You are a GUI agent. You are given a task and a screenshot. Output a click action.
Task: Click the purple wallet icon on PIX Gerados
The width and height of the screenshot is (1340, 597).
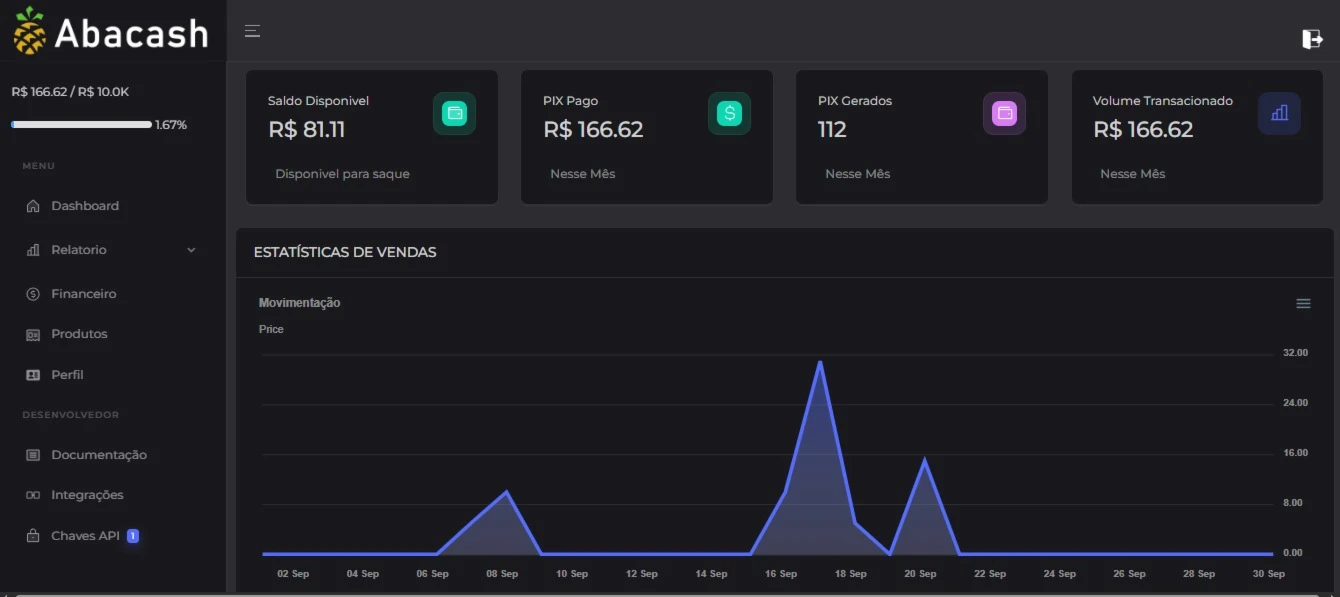pyautogui.click(x=1004, y=113)
